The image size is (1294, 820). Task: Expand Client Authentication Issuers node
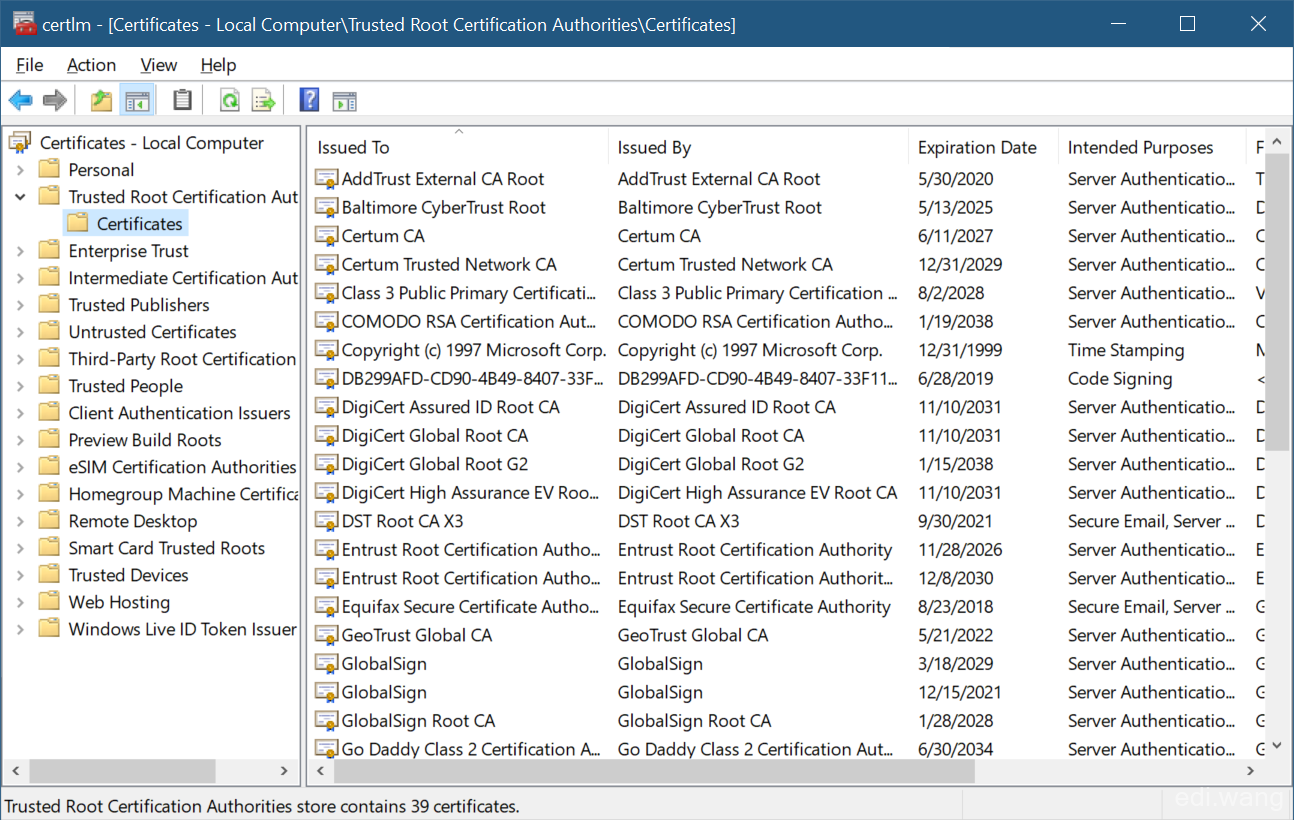coord(20,413)
